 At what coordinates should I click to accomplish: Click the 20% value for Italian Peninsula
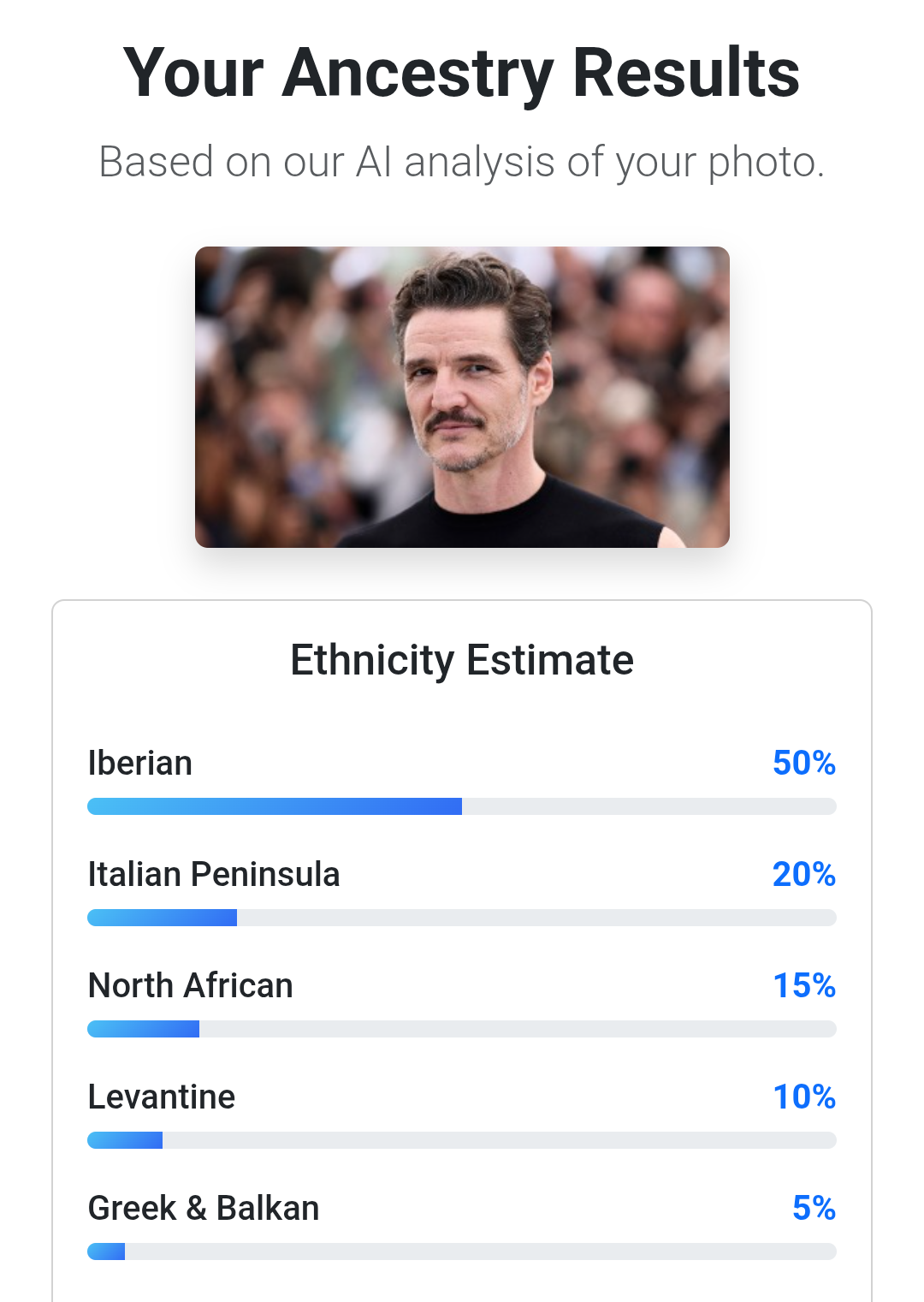(x=803, y=874)
